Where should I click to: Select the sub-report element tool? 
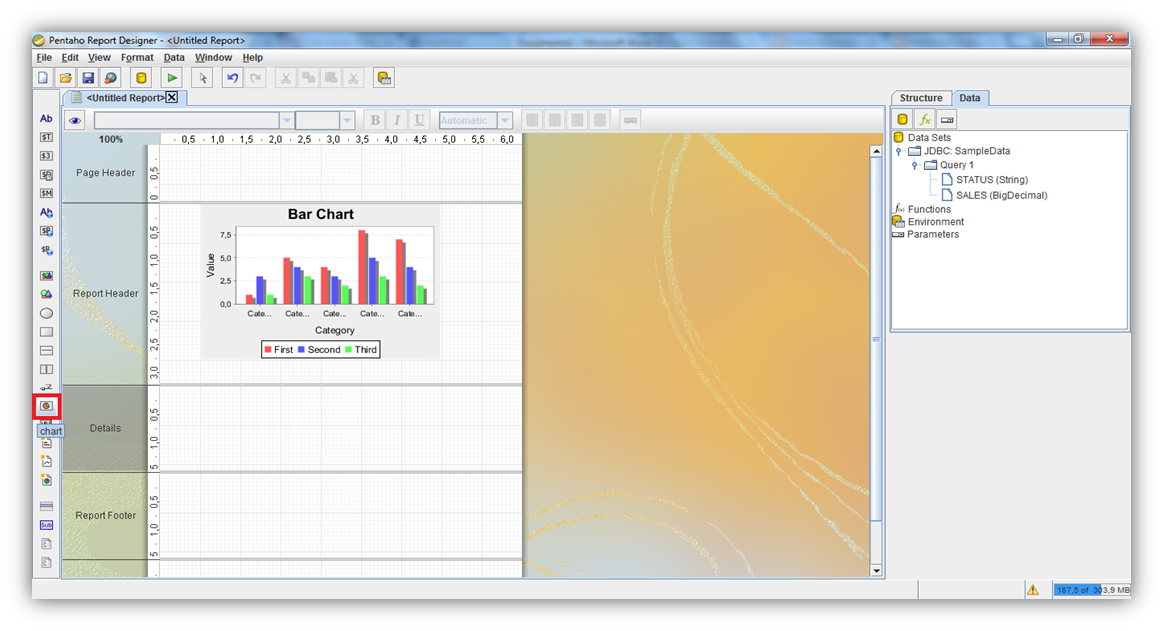pos(46,524)
